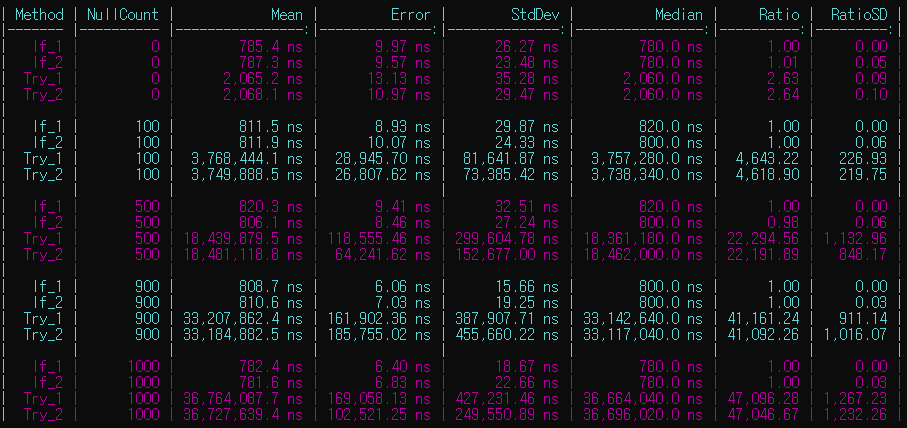This screenshot has height=428, width=907.
Task: Select the mean value 787.3 ns
Action: [271, 62]
